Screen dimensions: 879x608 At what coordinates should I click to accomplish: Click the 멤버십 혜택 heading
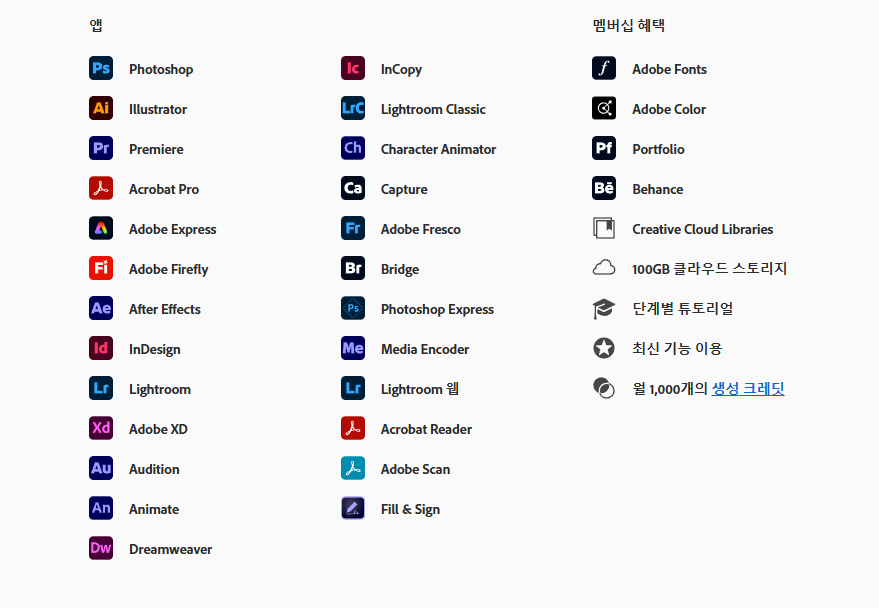pos(628,25)
